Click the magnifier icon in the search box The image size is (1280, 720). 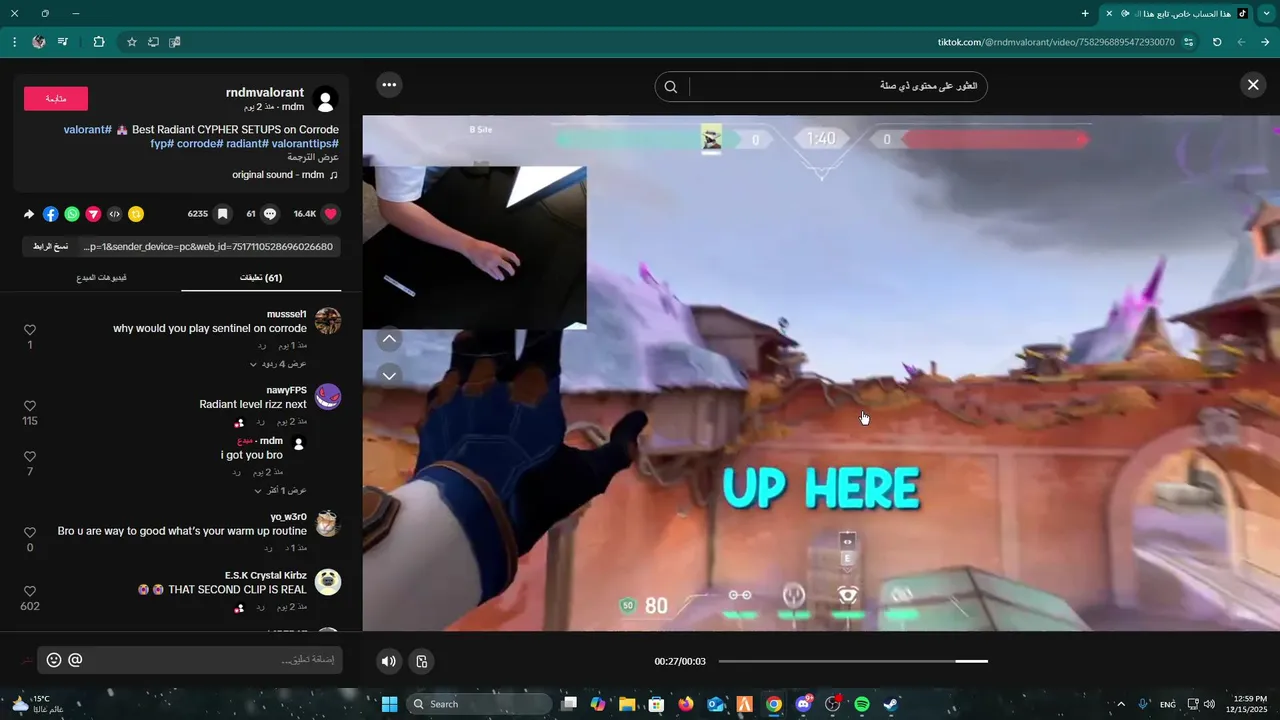pos(671,87)
